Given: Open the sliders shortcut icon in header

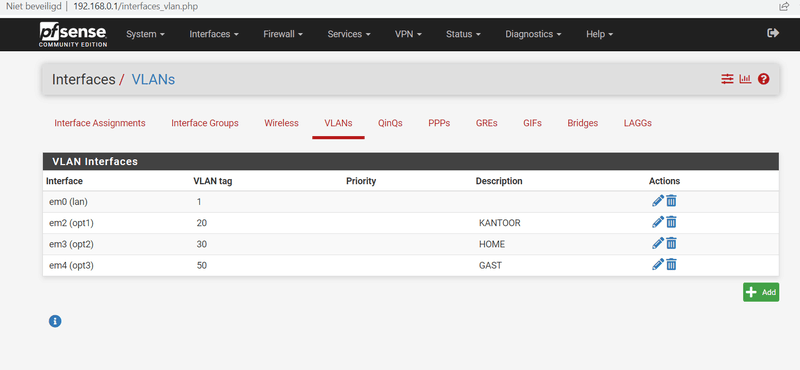Looking at the screenshot, I should pos(727,79).
